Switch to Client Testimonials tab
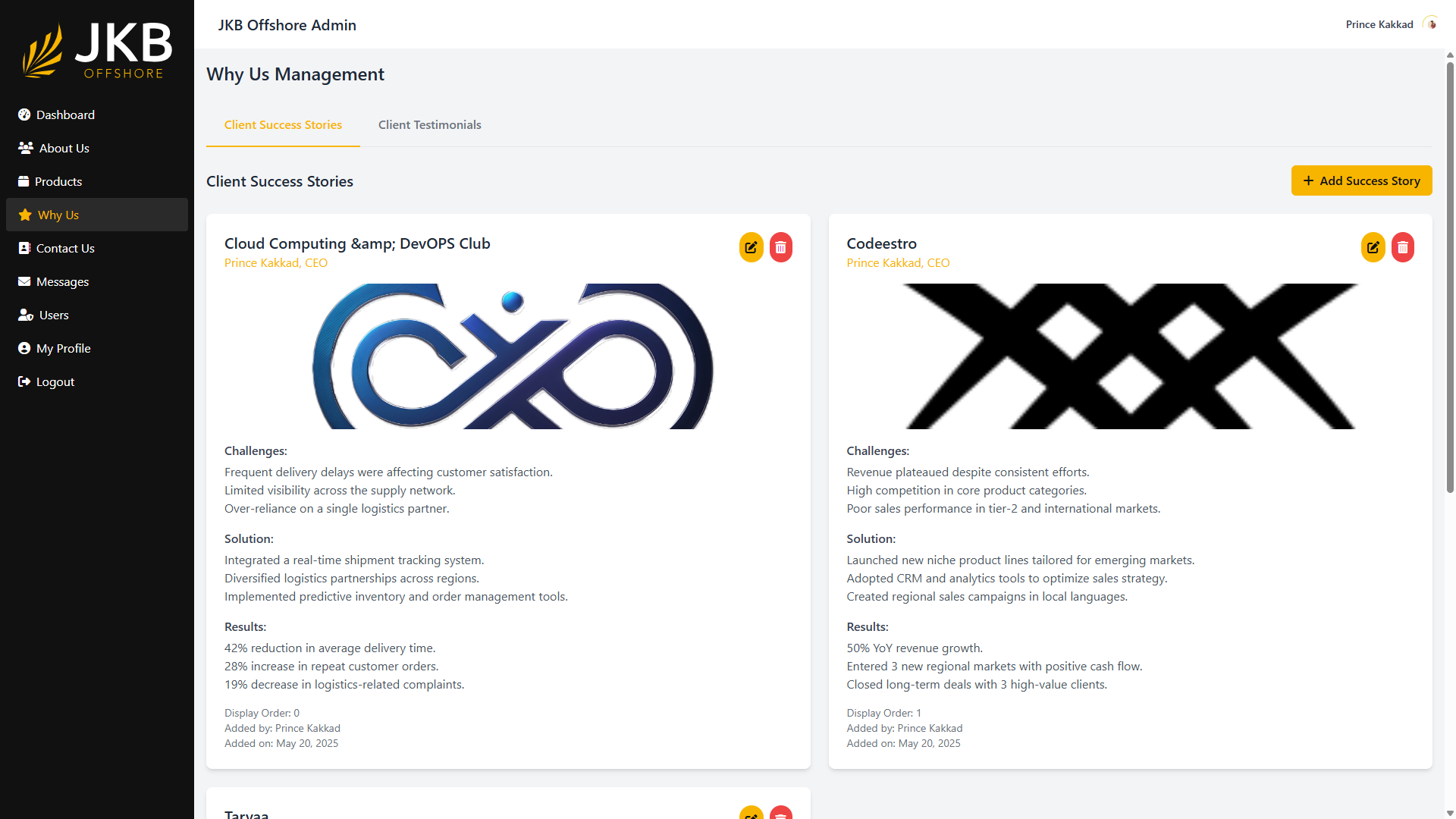The image size is (1456, 819). pos(429,124)
